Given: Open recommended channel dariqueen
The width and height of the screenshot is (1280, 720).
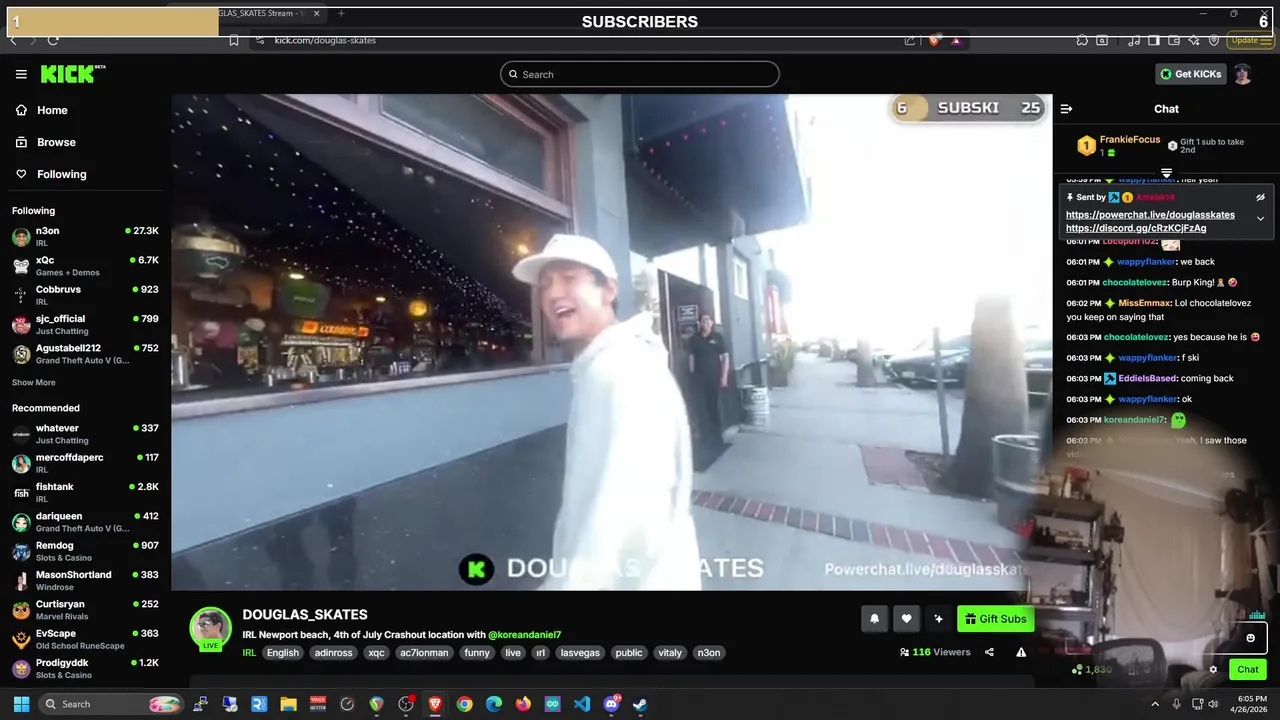Looking at the screenshot, I should pyautogui.click(x=85, y=521).
